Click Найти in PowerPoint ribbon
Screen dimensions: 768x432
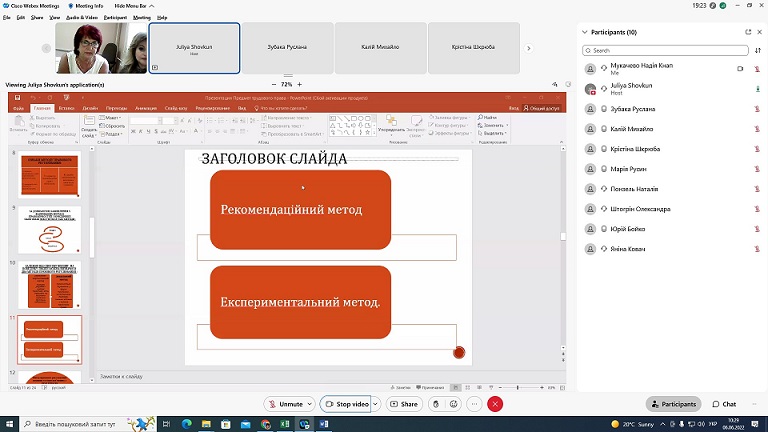[x=487, y=118]
